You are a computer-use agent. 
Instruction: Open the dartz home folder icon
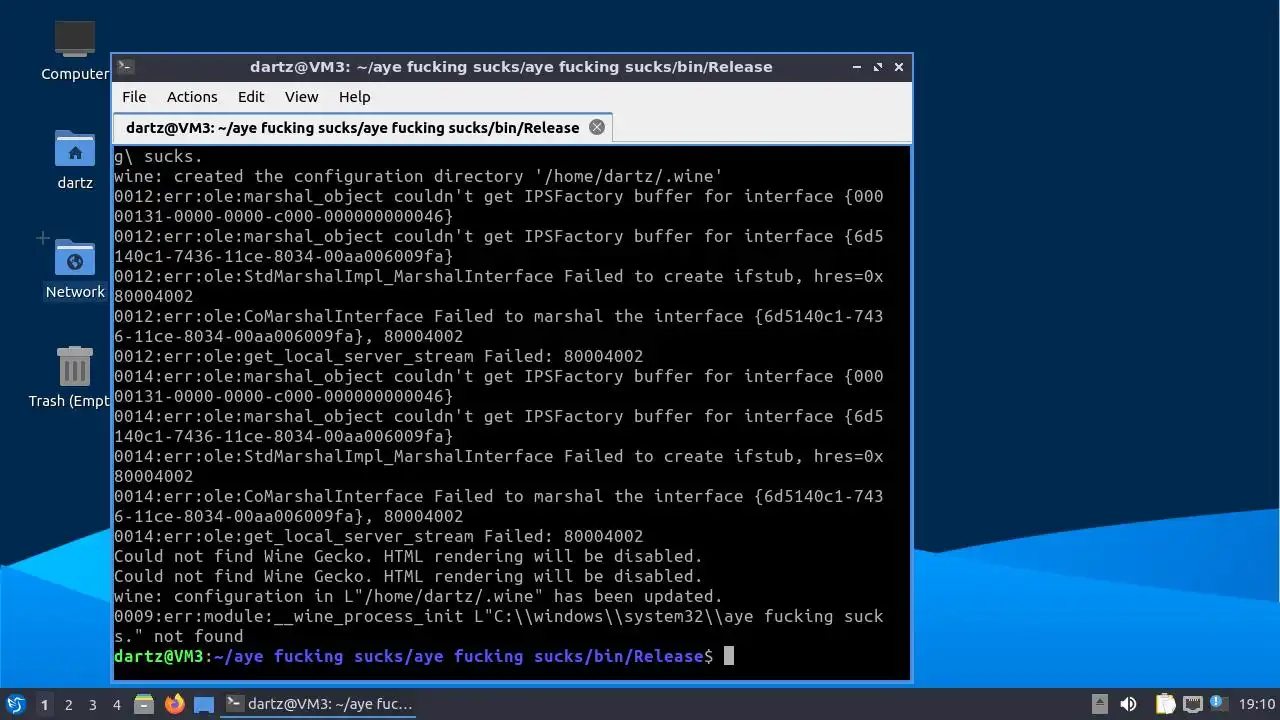[x=75, y=149]
